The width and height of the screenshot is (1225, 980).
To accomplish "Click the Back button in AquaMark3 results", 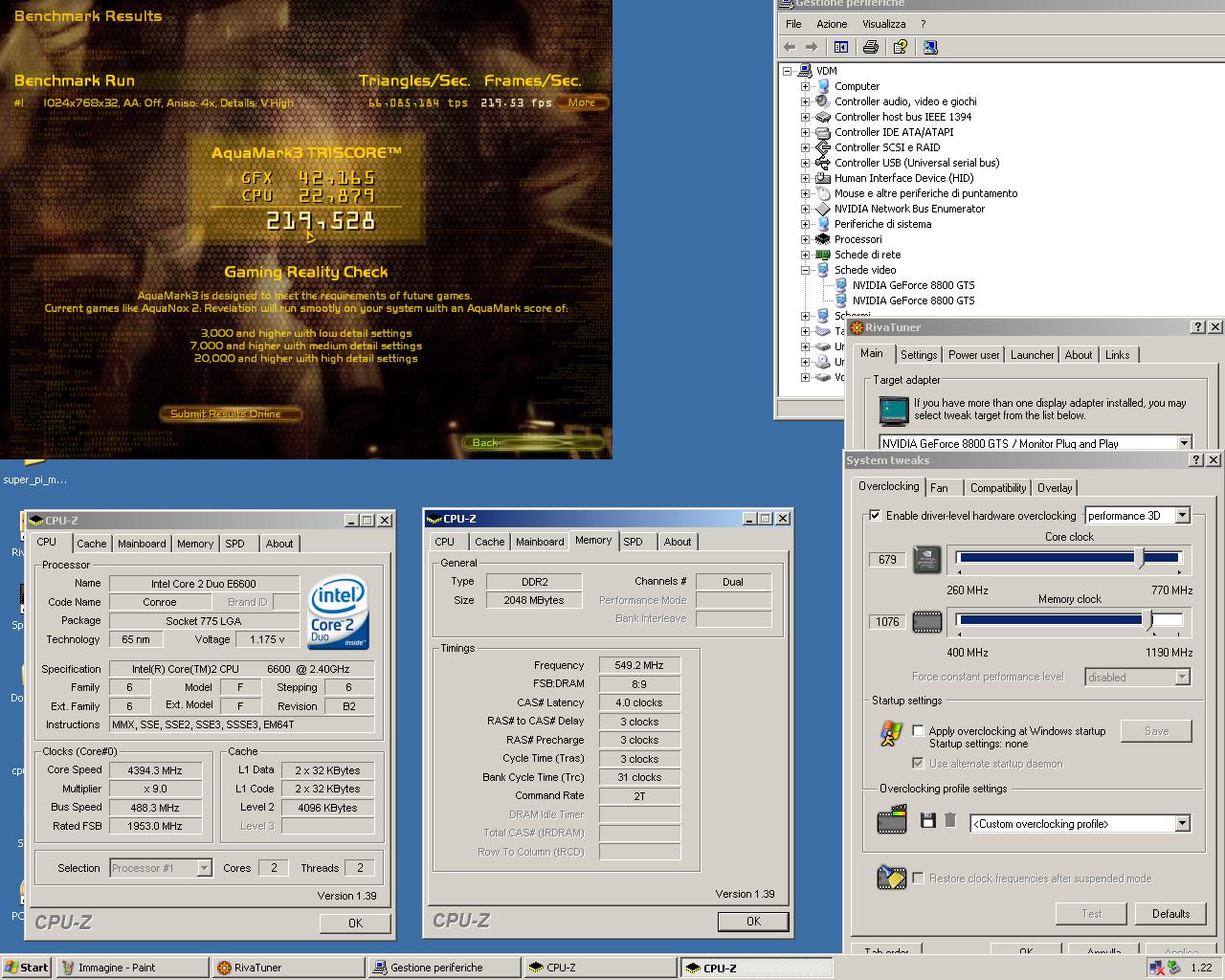I will [x=533, y=442].
